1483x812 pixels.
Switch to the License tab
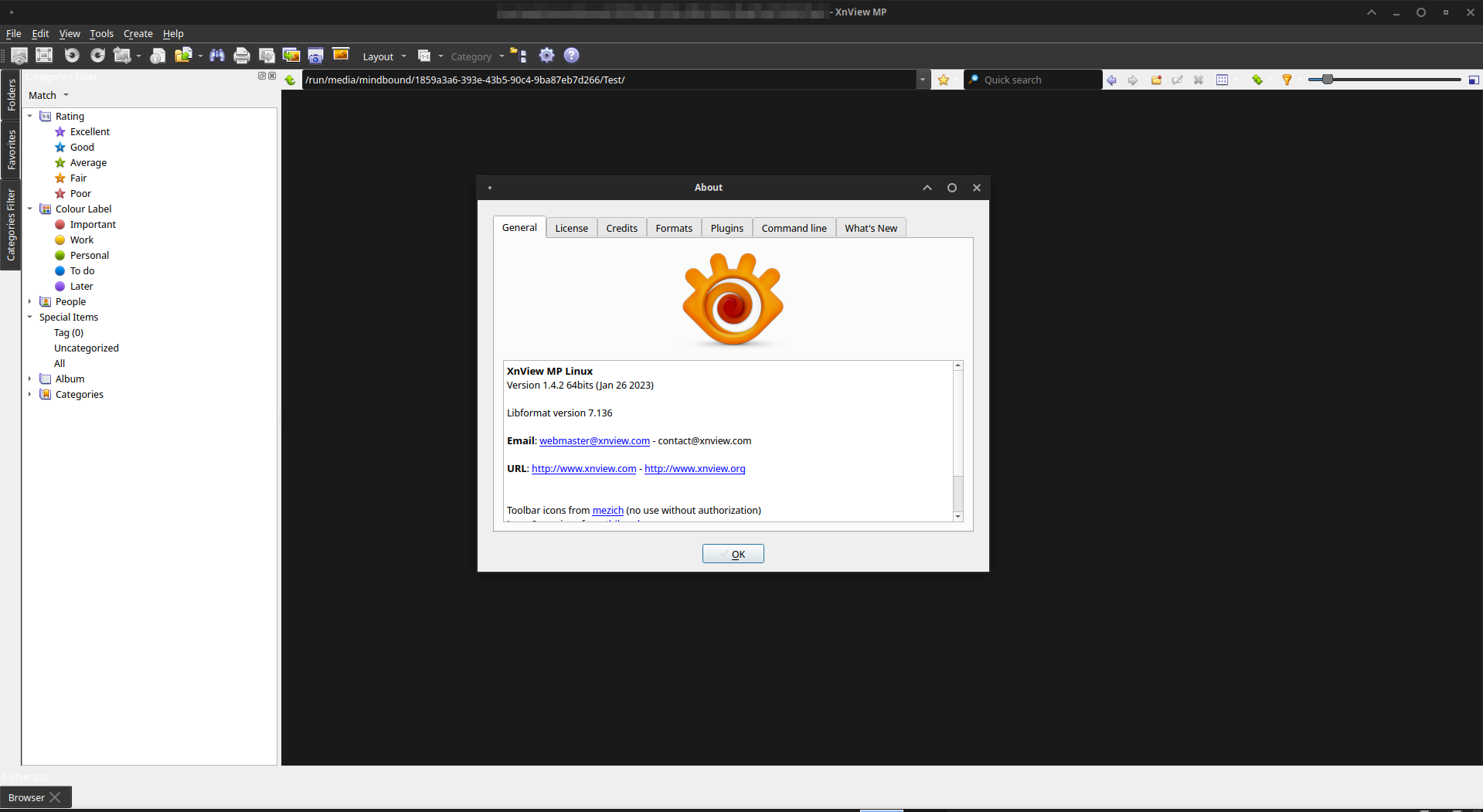(x=572, y=228)
